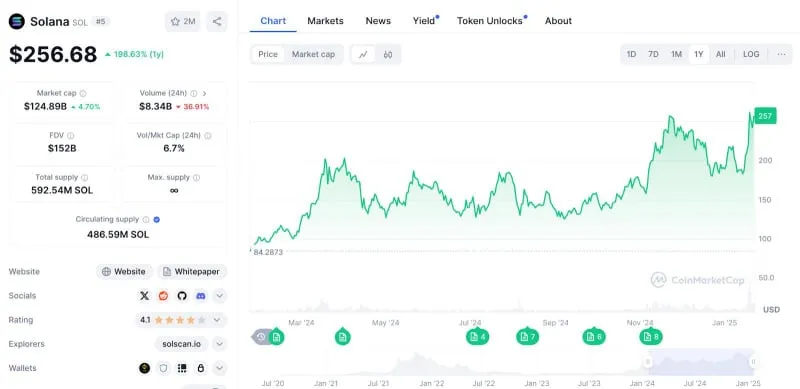
Task: Click the star watchlist icon
Action: point(176,21)
